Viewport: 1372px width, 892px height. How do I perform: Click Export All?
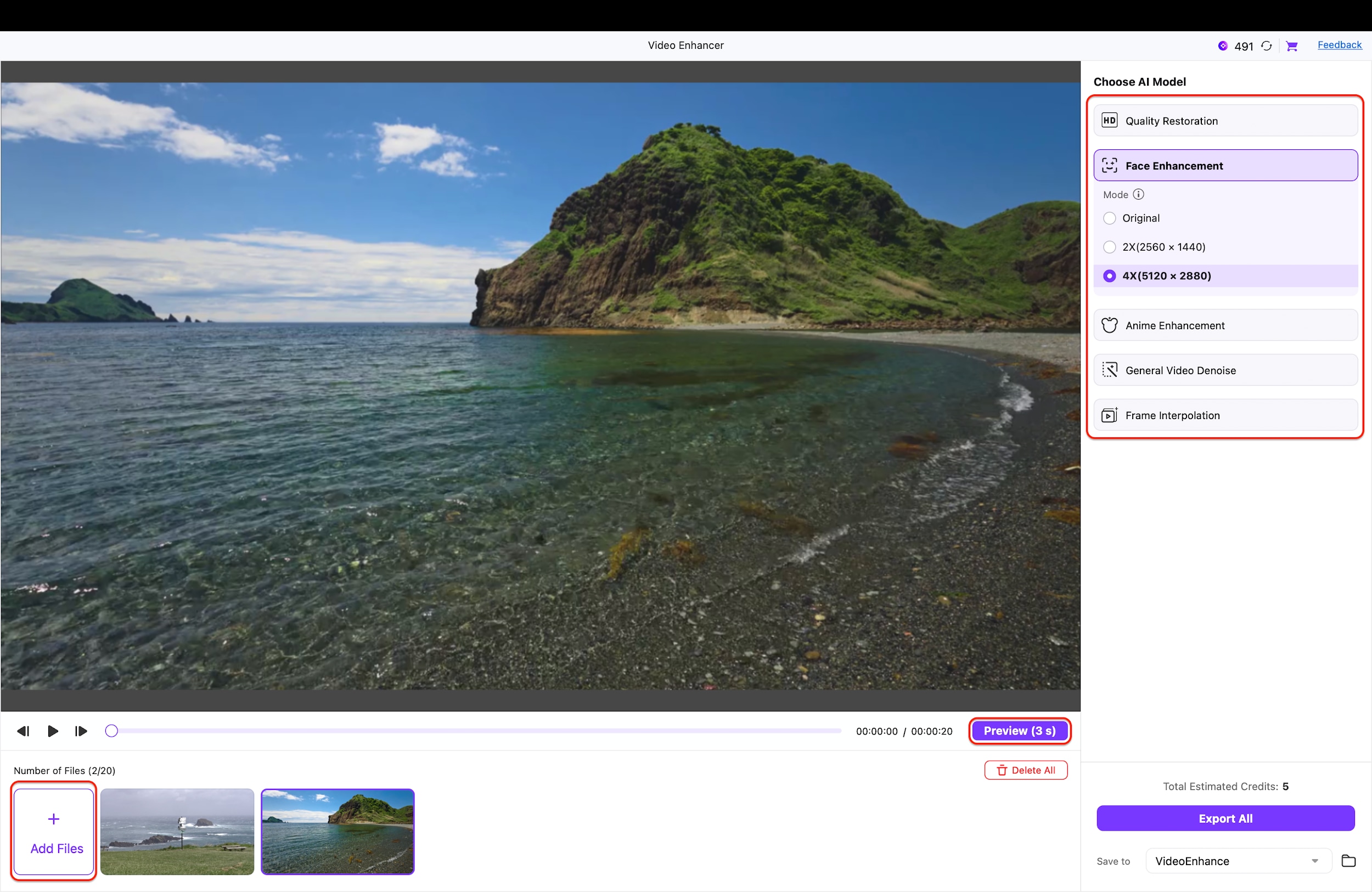point(1225,818)
